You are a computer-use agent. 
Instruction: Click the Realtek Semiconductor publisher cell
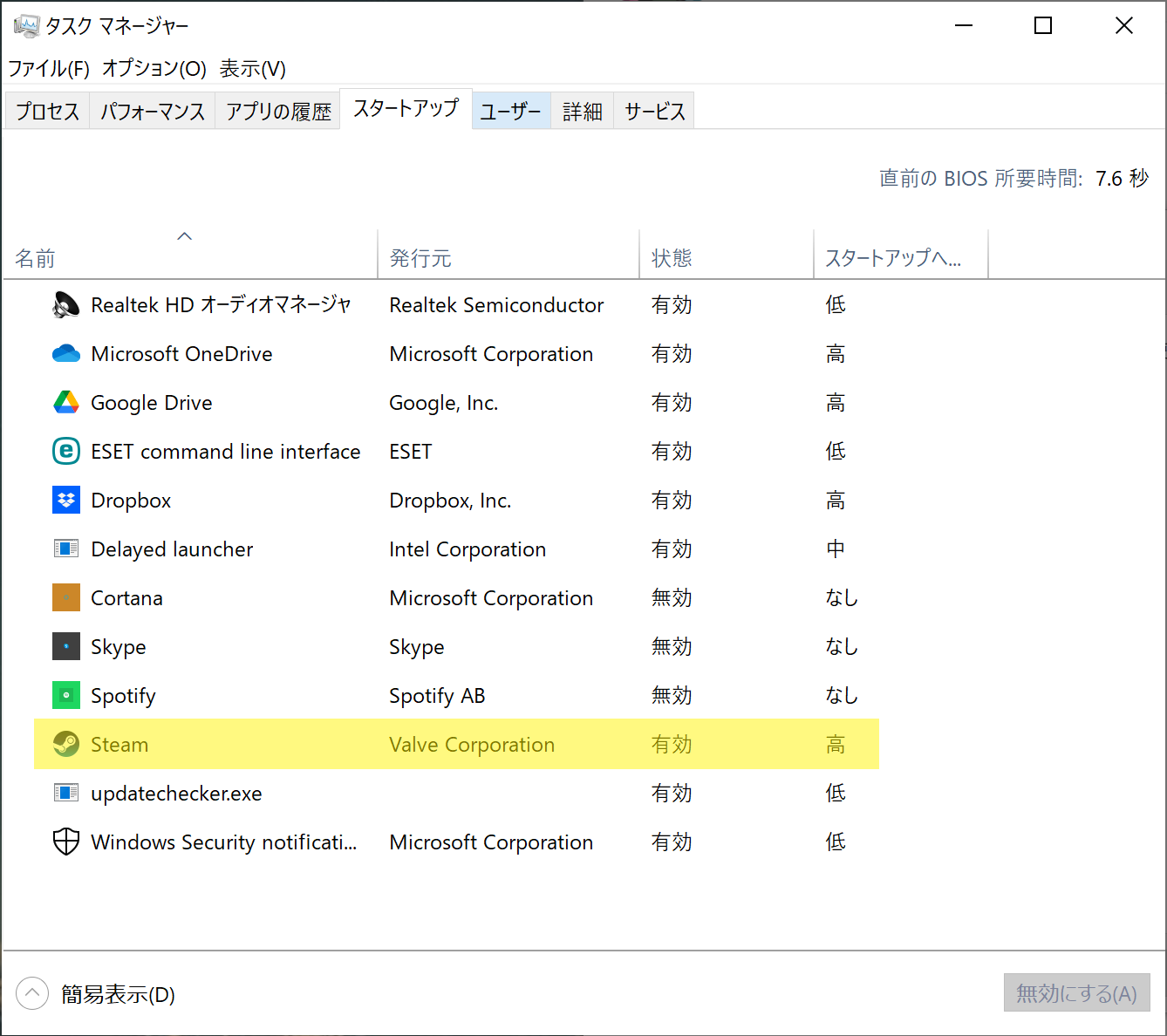click(496, 305)
